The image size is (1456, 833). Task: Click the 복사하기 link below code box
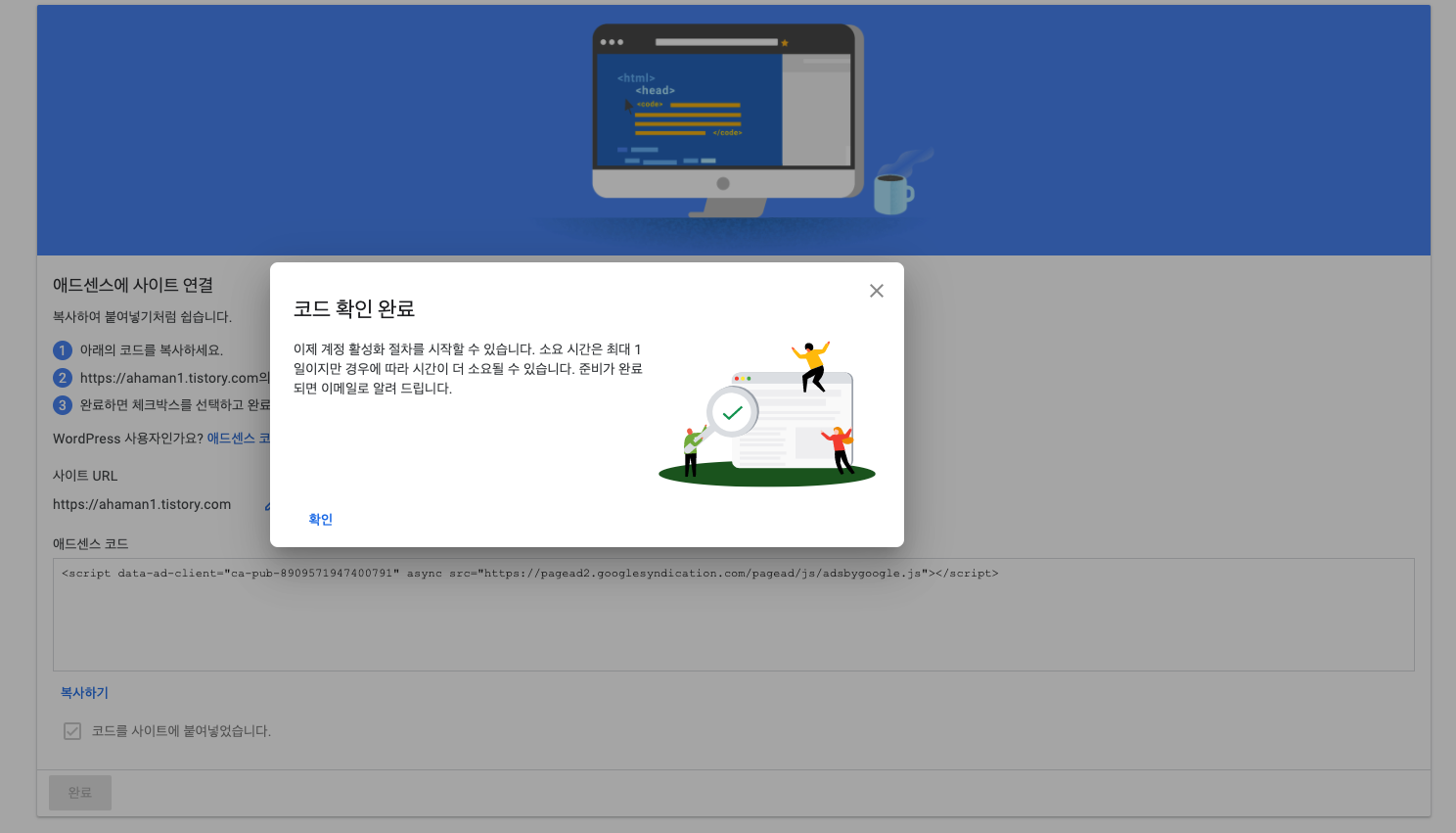pyautogui.click(x=85, y=693)
